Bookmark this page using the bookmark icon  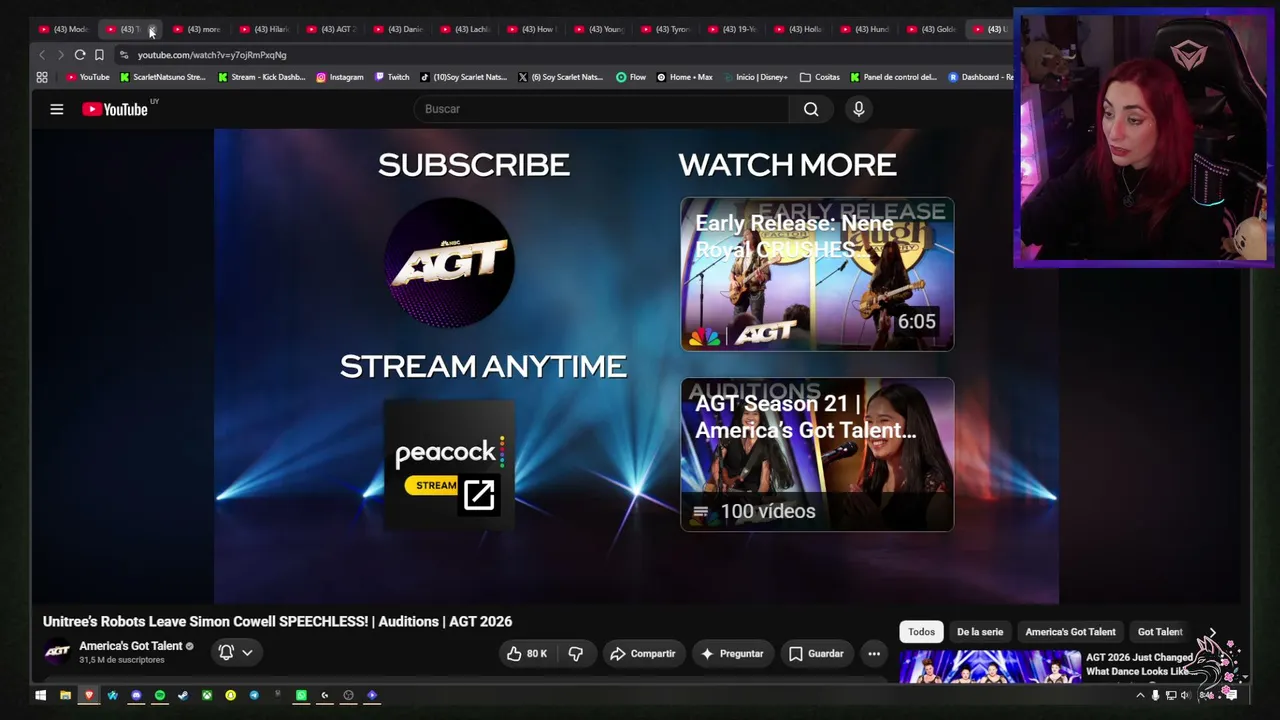pos(99,55)
